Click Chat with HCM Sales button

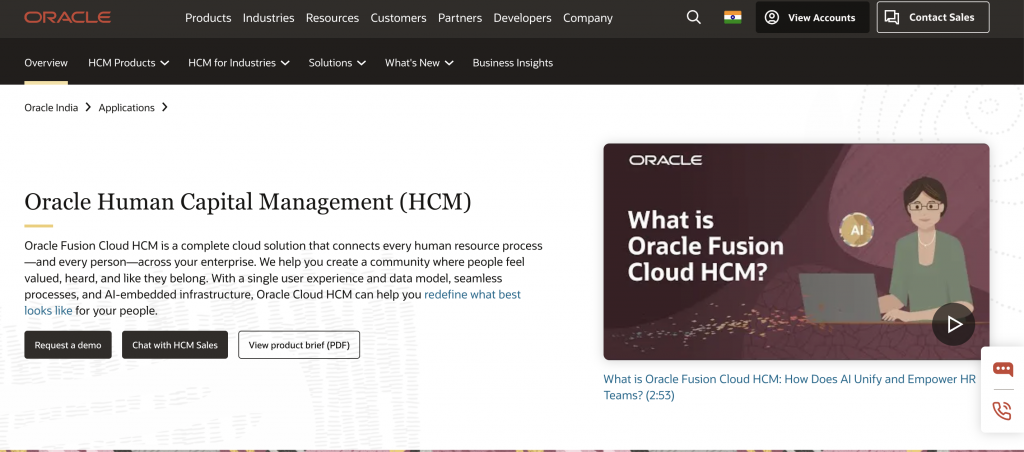[175, 345]
